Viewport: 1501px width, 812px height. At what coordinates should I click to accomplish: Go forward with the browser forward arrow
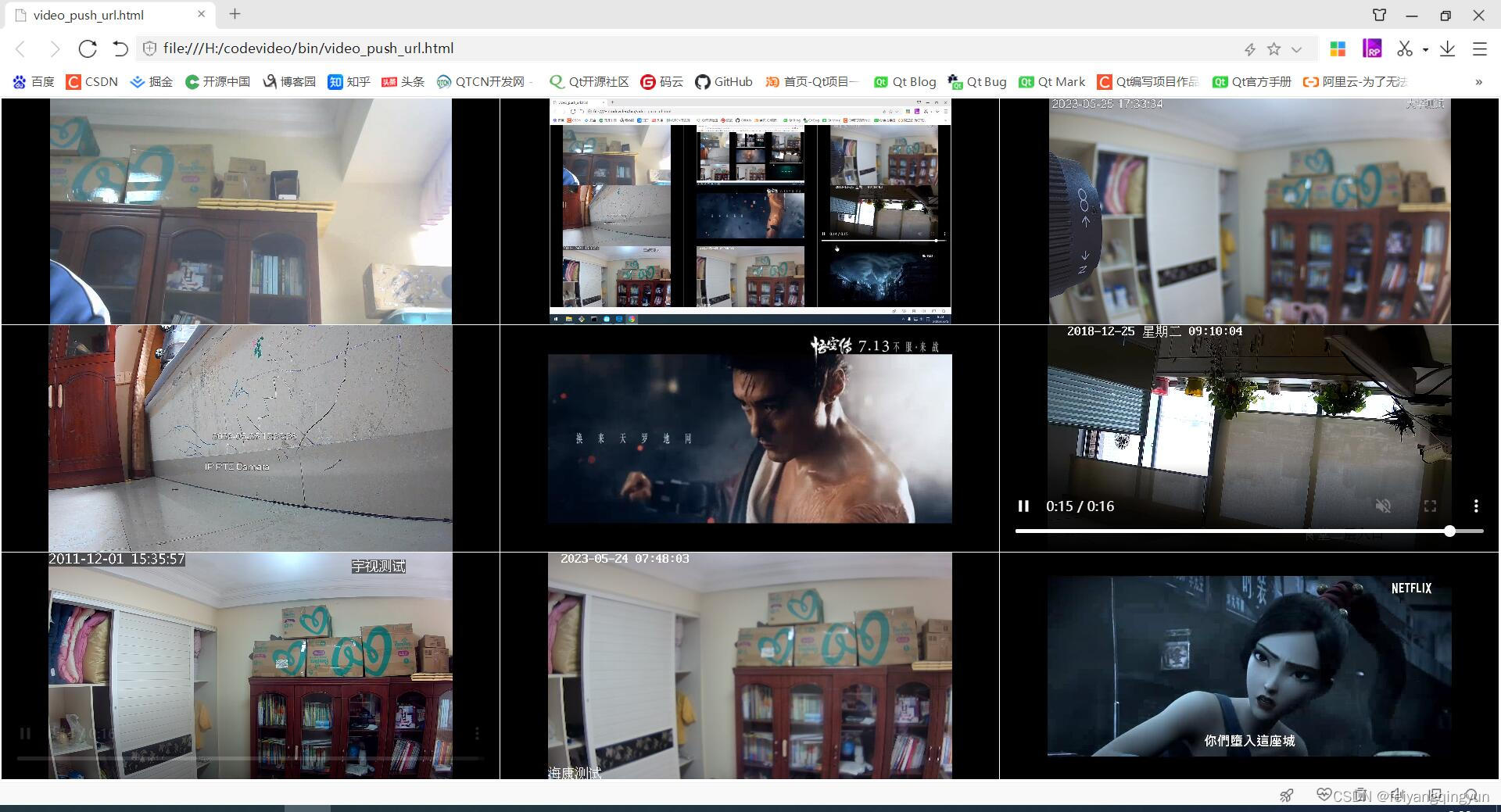tap(55, 49)
